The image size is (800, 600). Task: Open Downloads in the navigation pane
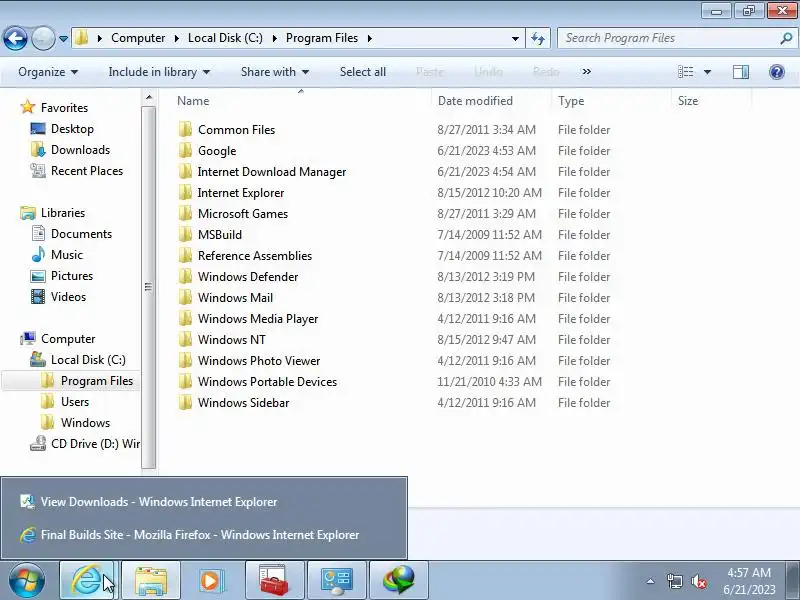point(70,149)
